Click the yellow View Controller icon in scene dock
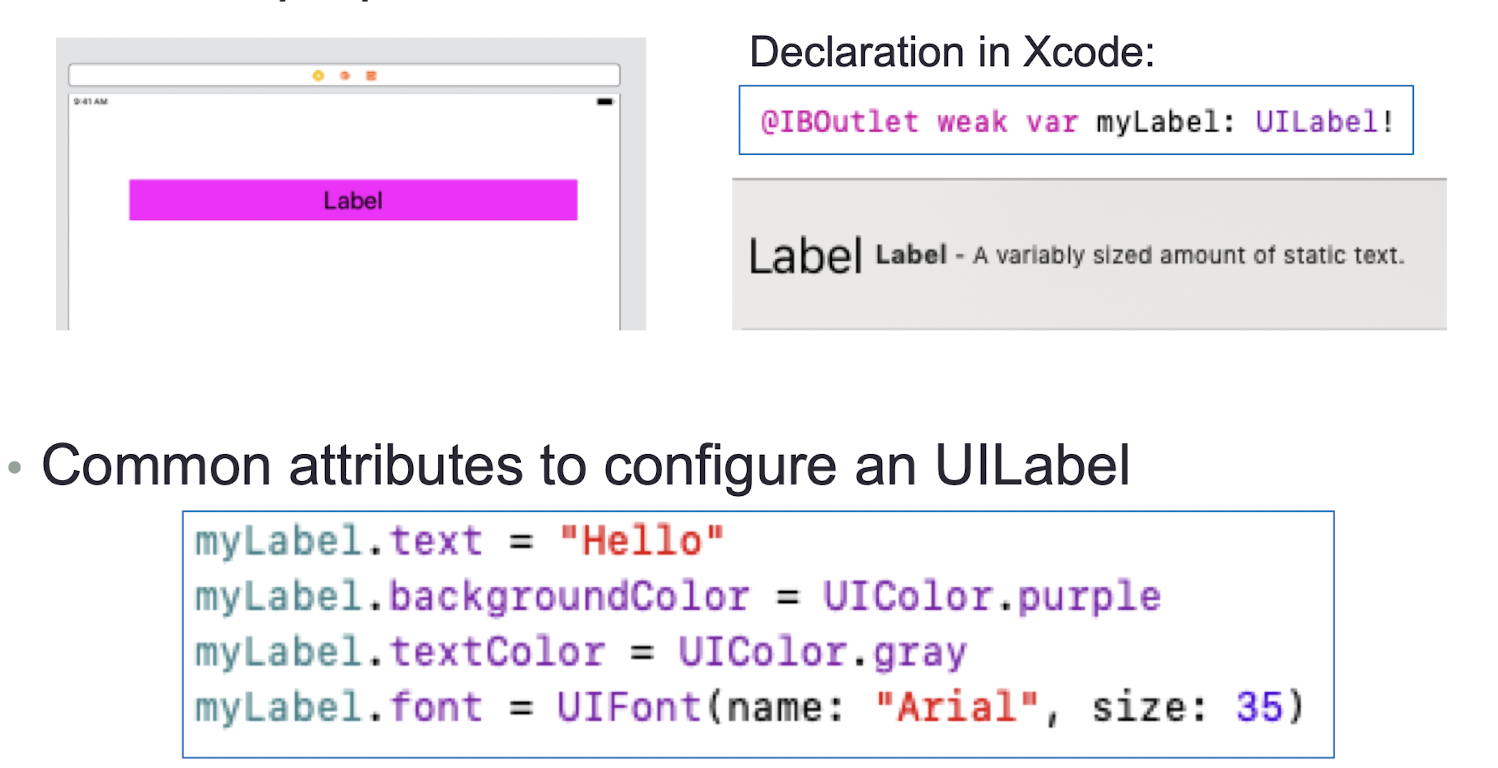The height and width of the screenshot is (768, 1498). coord(318,76)
